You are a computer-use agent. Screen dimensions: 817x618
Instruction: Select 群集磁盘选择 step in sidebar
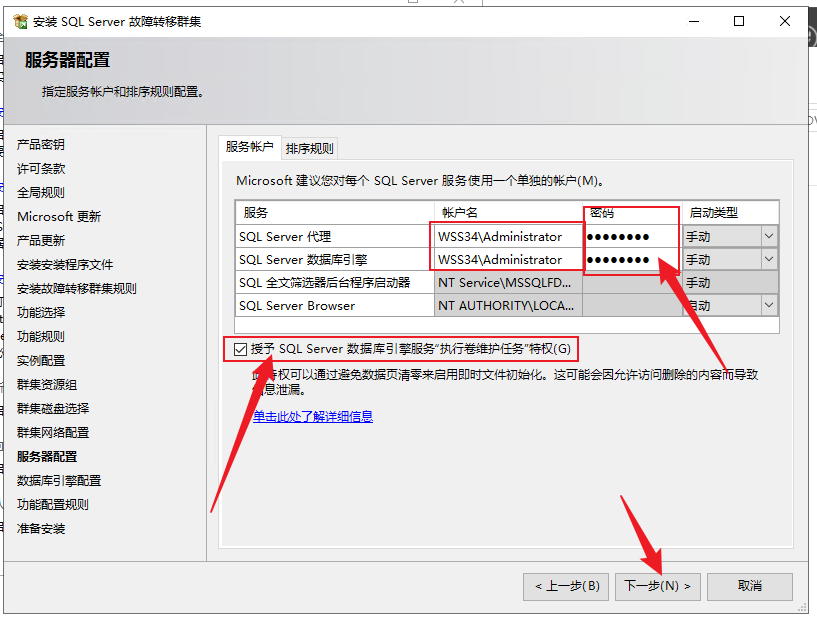pos(53,409)
